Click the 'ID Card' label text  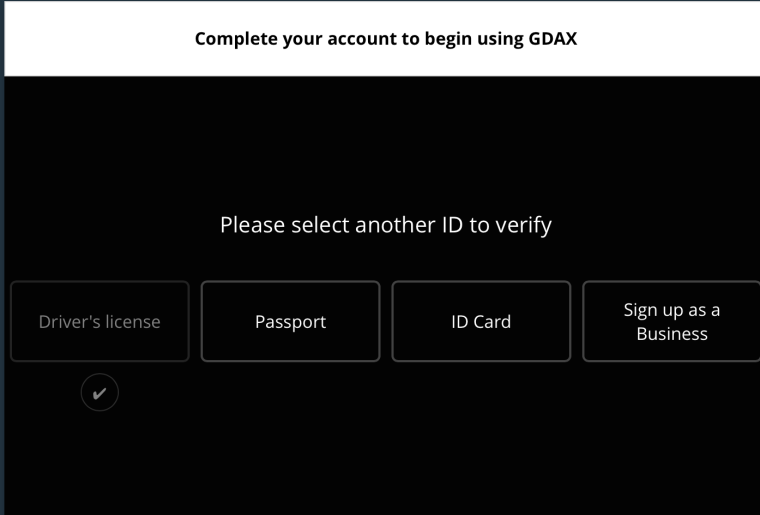tap(481, 322)
